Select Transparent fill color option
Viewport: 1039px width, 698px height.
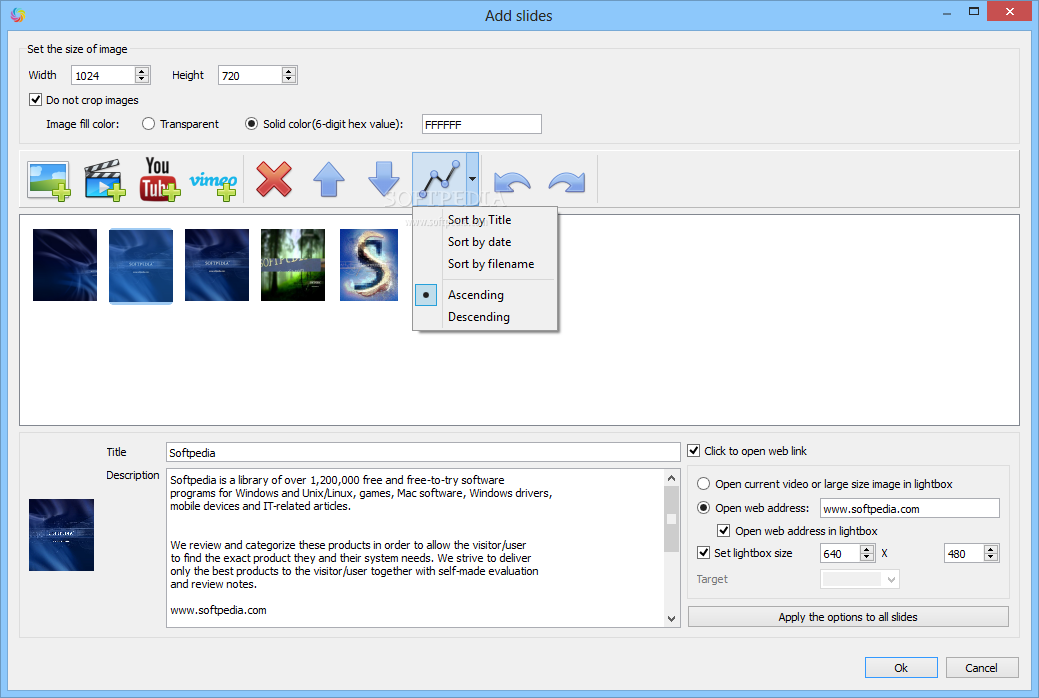[x=148, y=124]
